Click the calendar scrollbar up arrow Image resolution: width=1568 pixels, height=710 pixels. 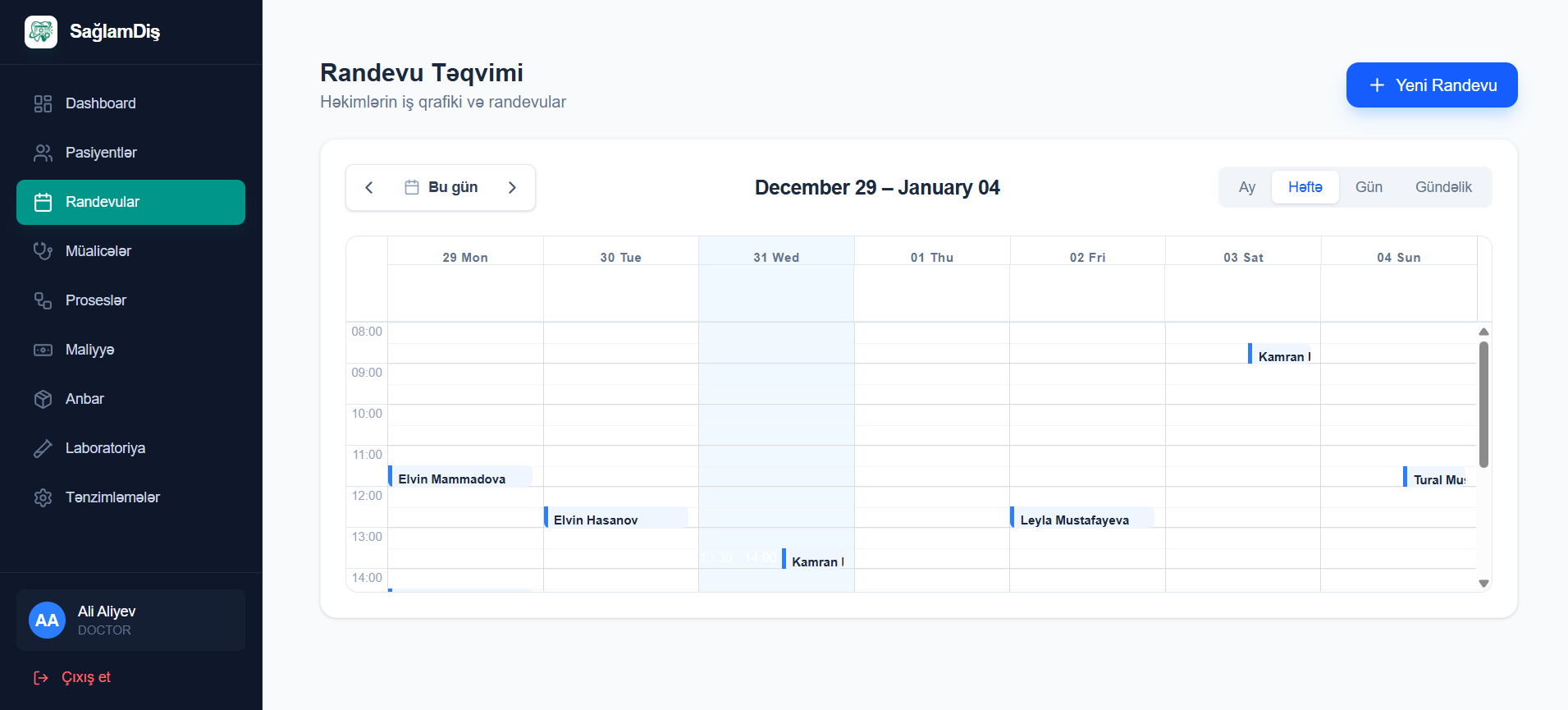coord(1483,332)
